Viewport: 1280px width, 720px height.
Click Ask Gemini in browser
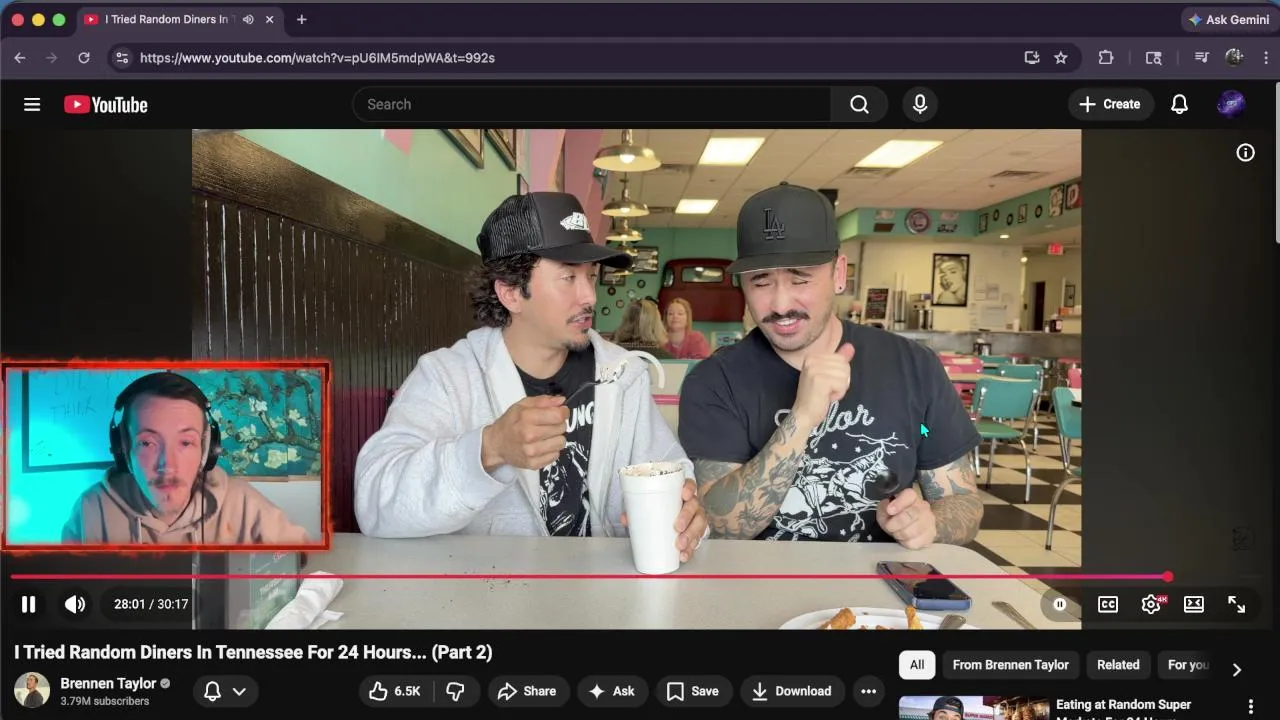pyautogui.click(x=1228, y=19)
